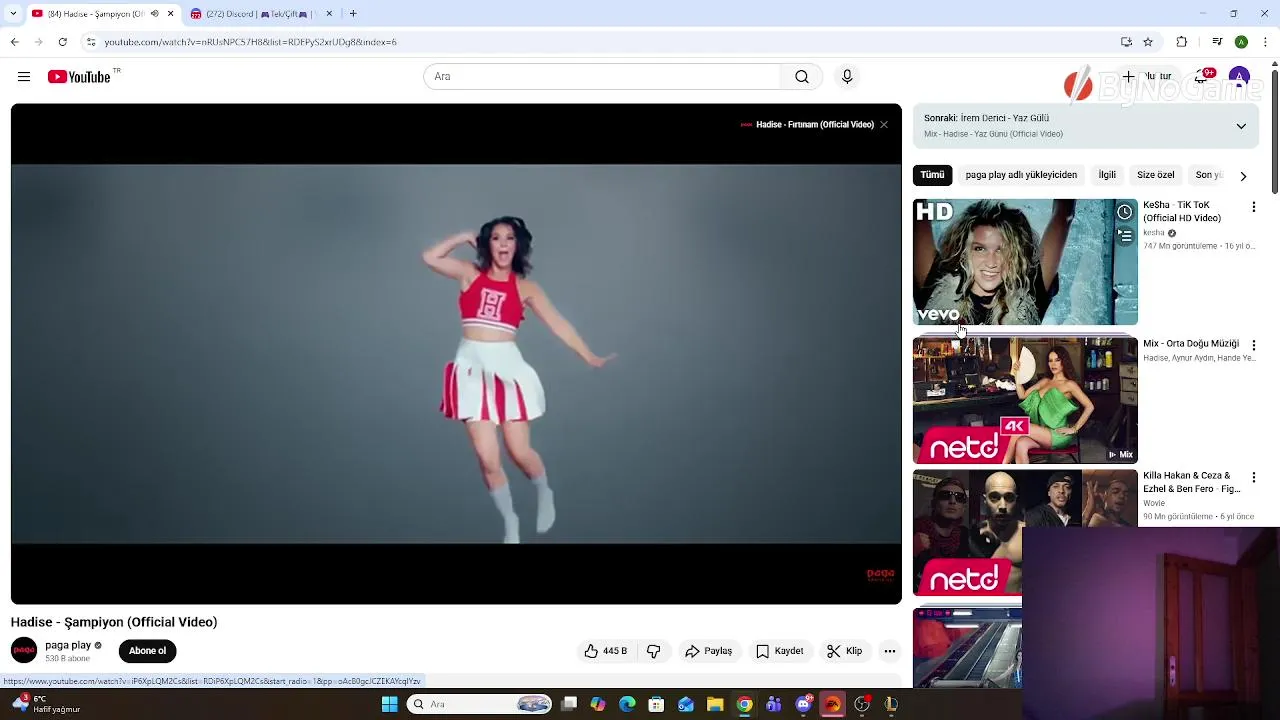Open the paga play channel name
The image size is (1280, 720).
[x=68, y=645]
